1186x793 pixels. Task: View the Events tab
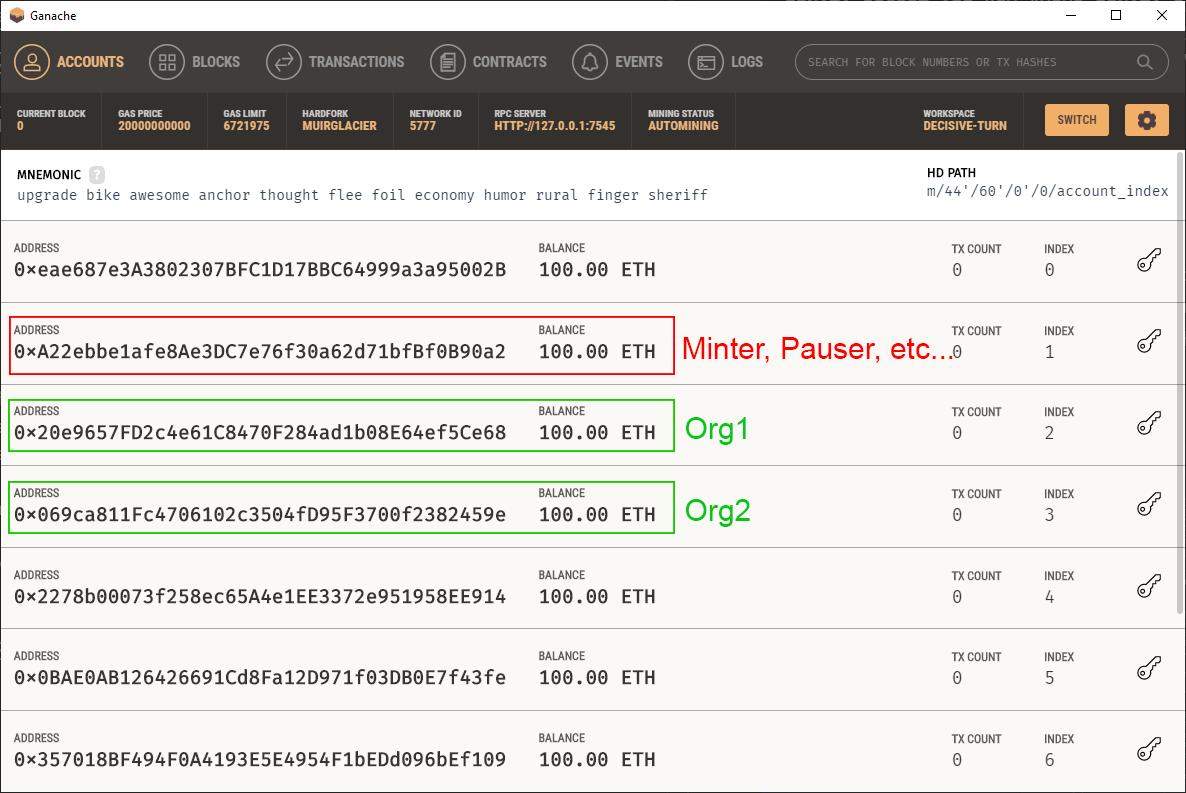pos(617,62)
